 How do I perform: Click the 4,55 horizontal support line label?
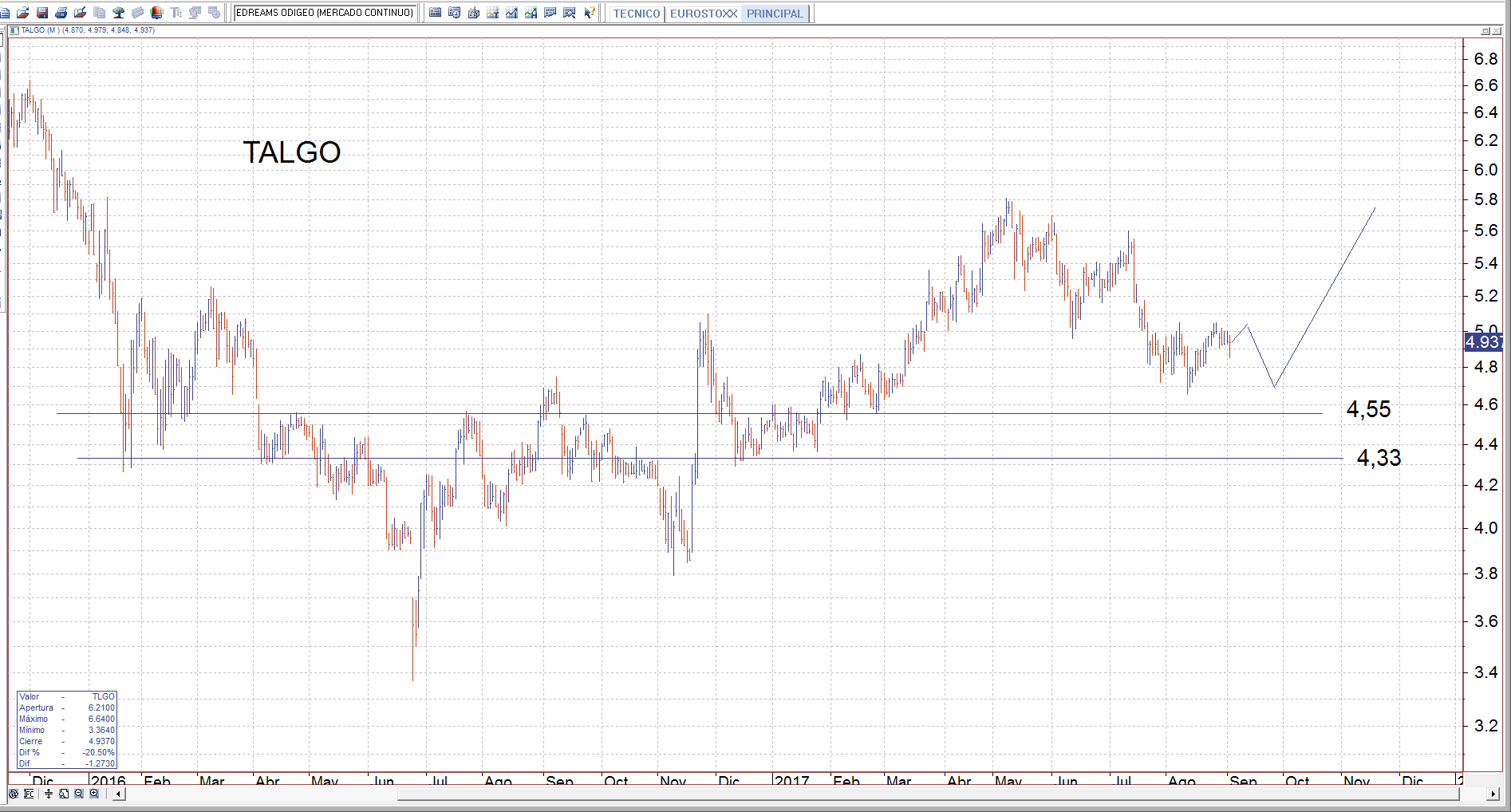coord(1368,409)
